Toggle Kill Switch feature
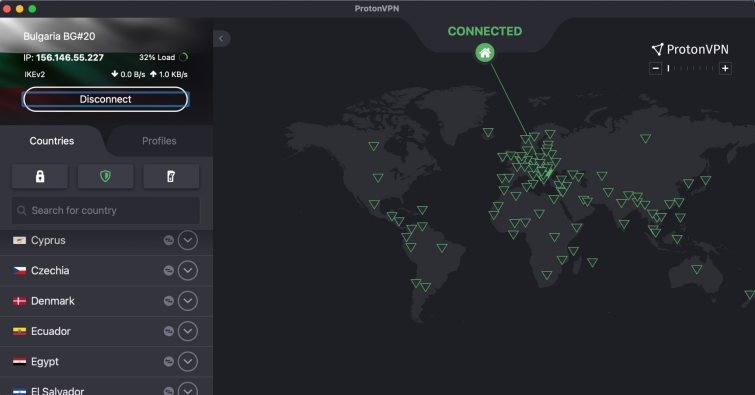This screenshot has width=755, height=395. point(171,176)
